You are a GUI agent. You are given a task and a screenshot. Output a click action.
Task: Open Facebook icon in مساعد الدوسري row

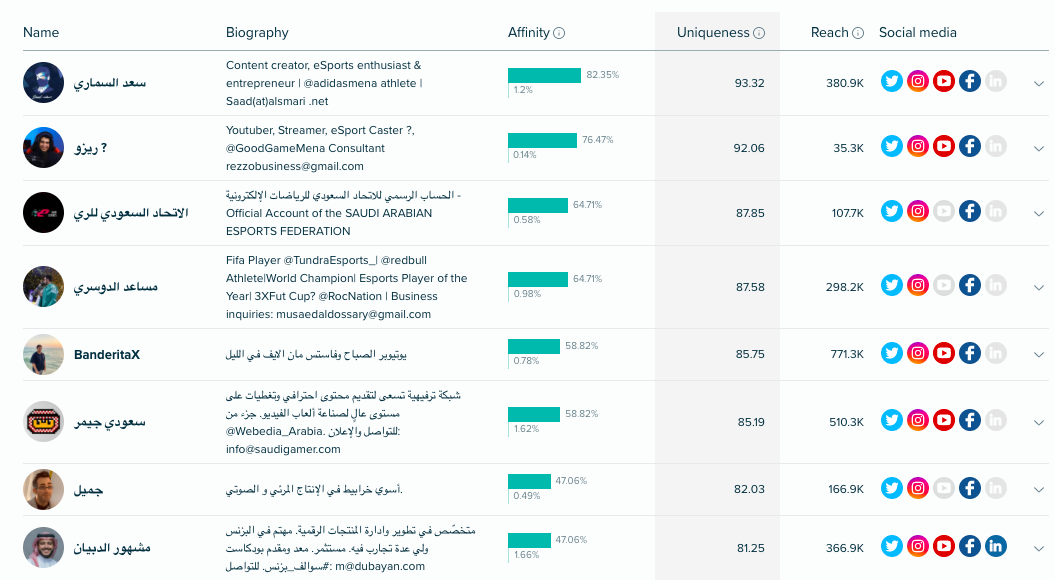(970, 285)
